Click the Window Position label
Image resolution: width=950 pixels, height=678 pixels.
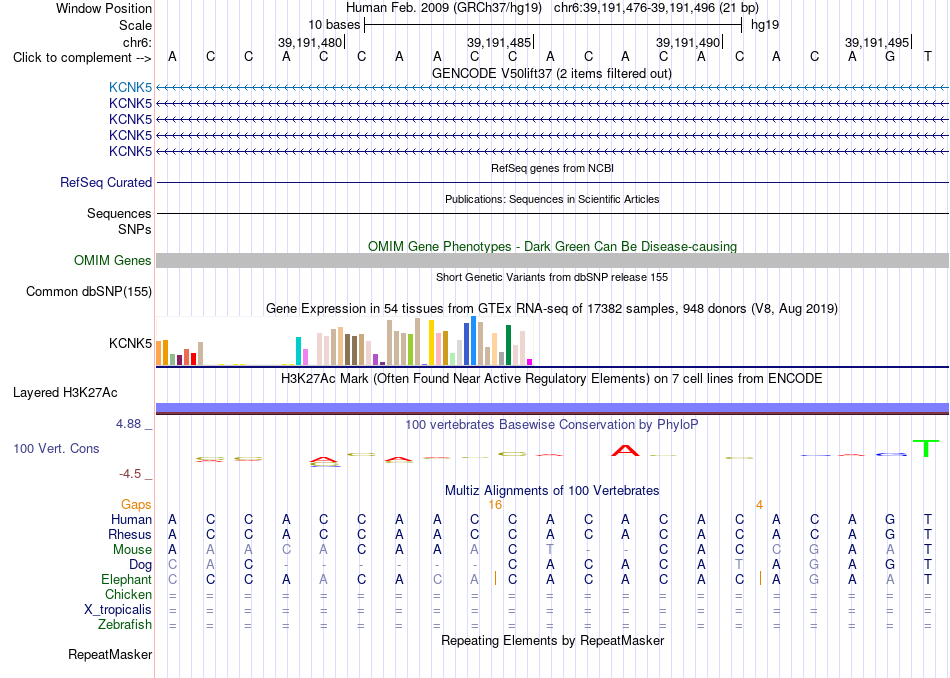104,8
